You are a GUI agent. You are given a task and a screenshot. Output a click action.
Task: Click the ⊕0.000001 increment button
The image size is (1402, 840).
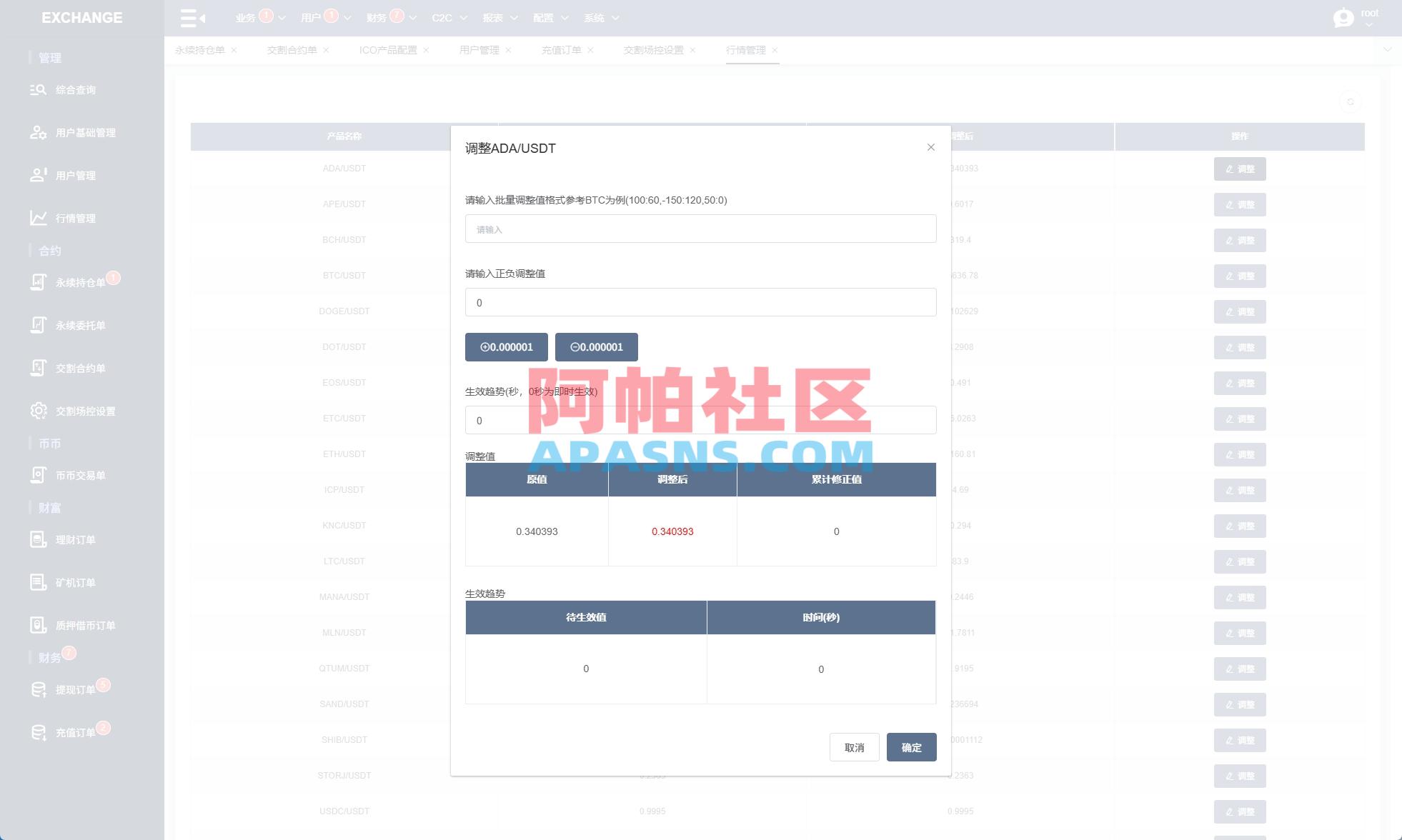506,347
